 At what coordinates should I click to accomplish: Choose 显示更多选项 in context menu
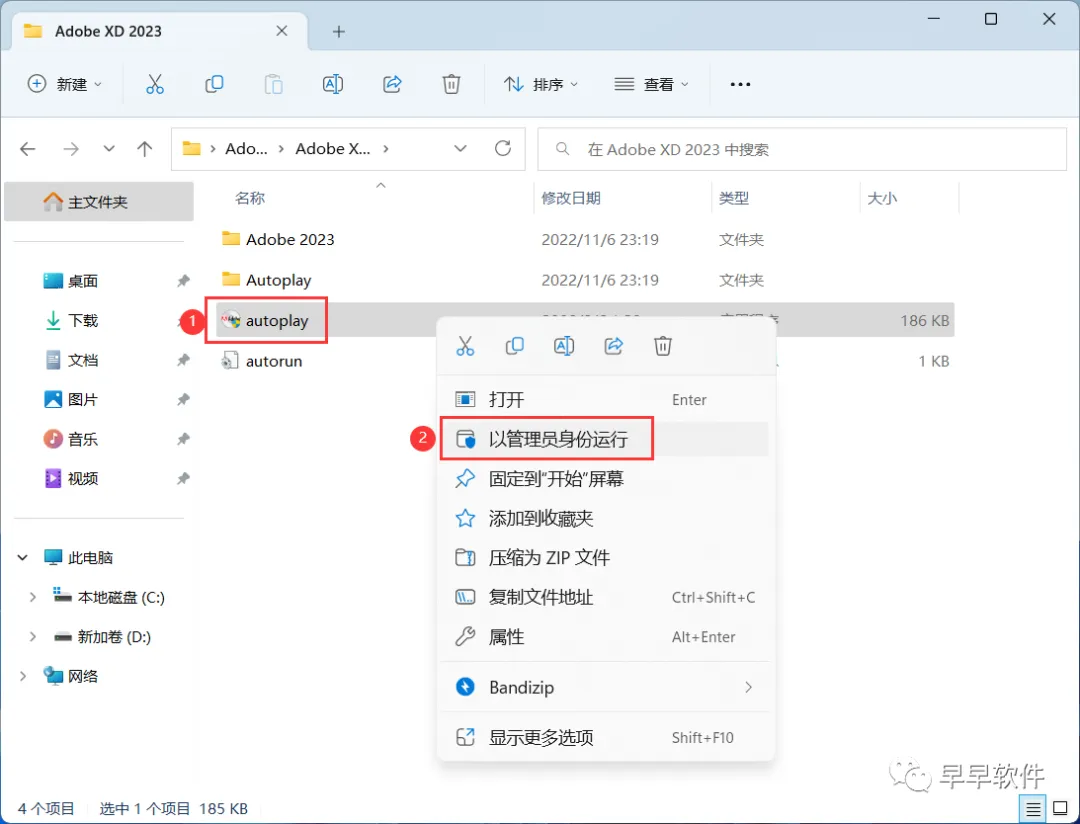604,737
